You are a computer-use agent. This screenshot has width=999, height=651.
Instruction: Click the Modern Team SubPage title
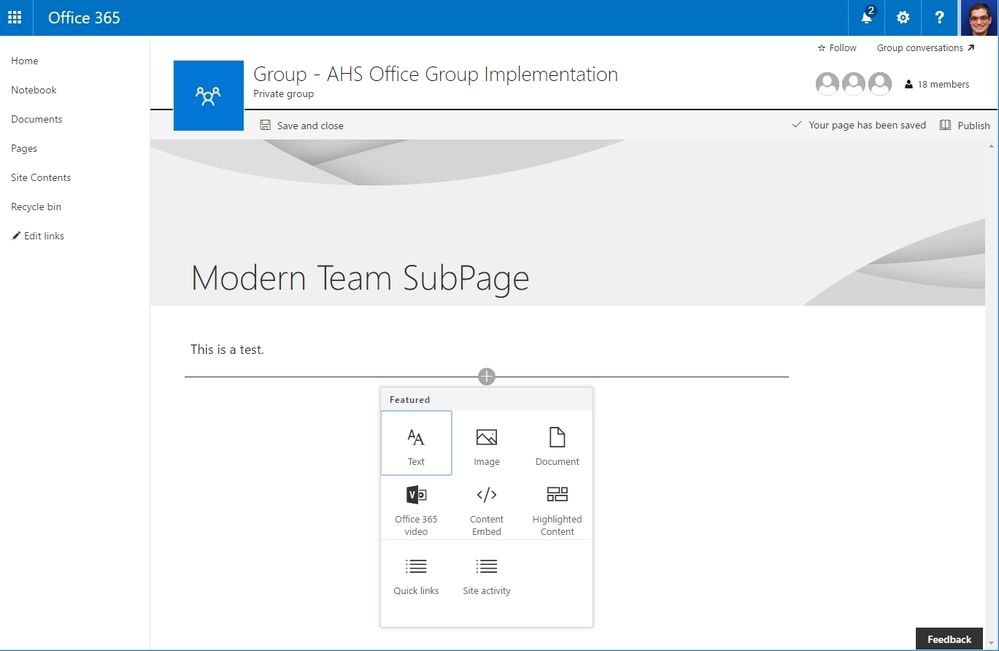tap(360, 278)
